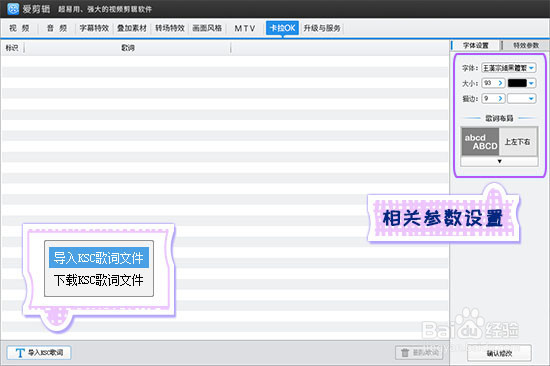
Task: Click the arrow stepper beside stroke 9
Action: 501,99
